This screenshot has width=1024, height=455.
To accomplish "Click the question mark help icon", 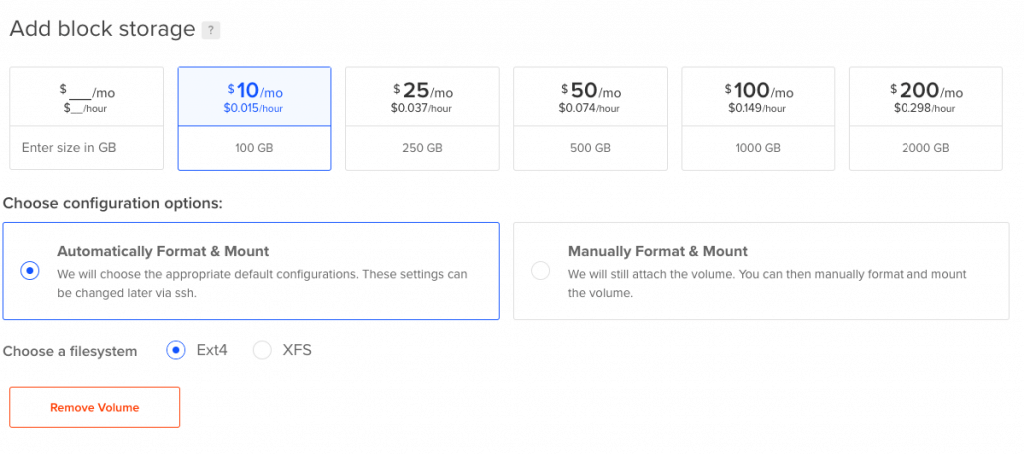I will (210, 31).
